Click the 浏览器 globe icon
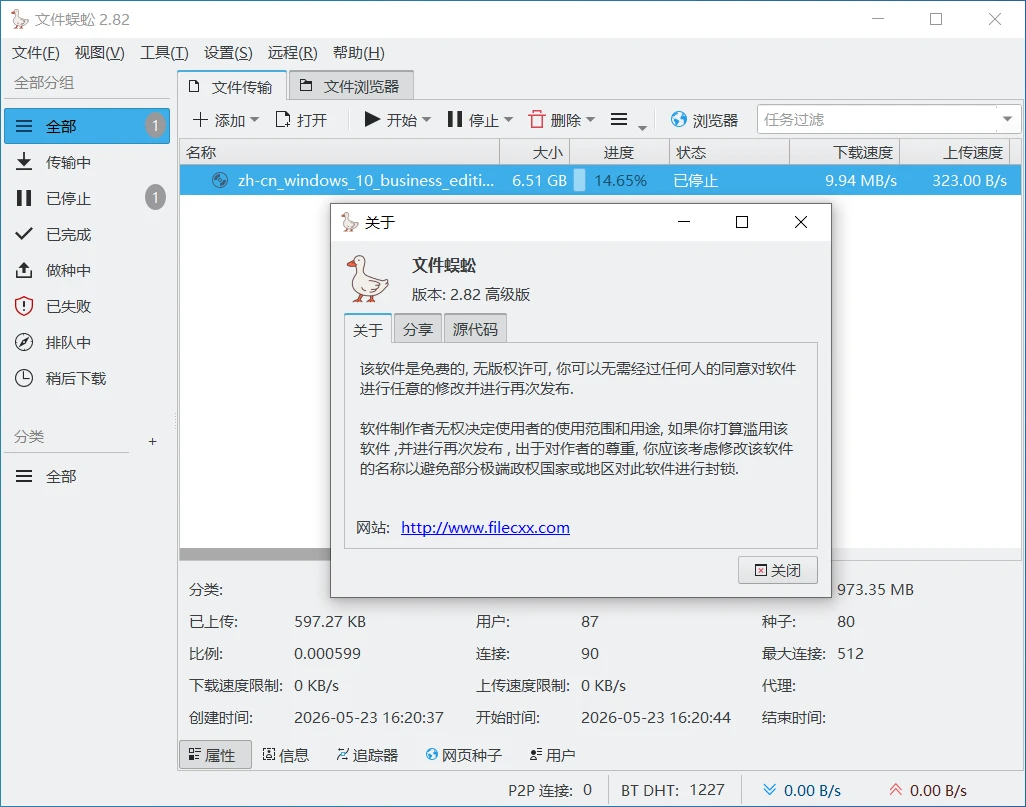The height and width of the screenshot is (807, 1026). [x=679, y=120]
